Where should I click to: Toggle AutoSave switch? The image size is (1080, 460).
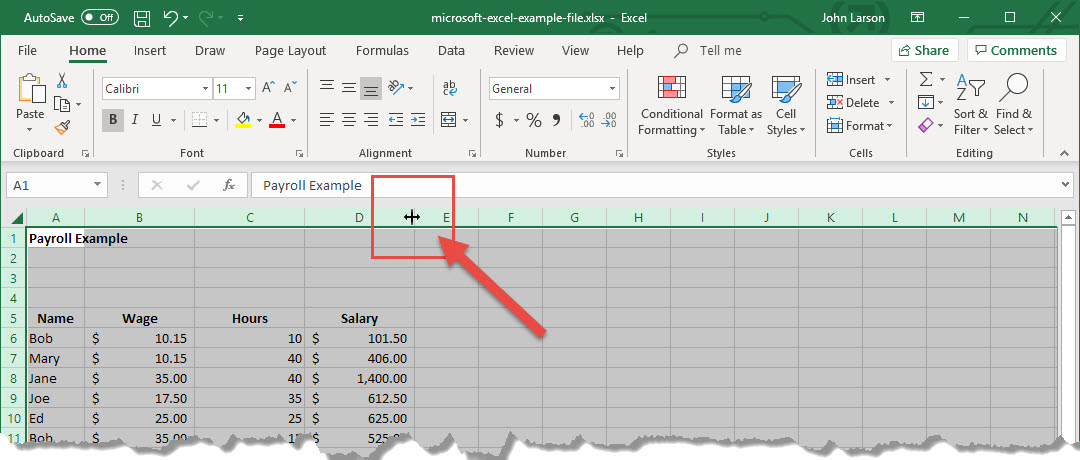(x=100, y=18)
